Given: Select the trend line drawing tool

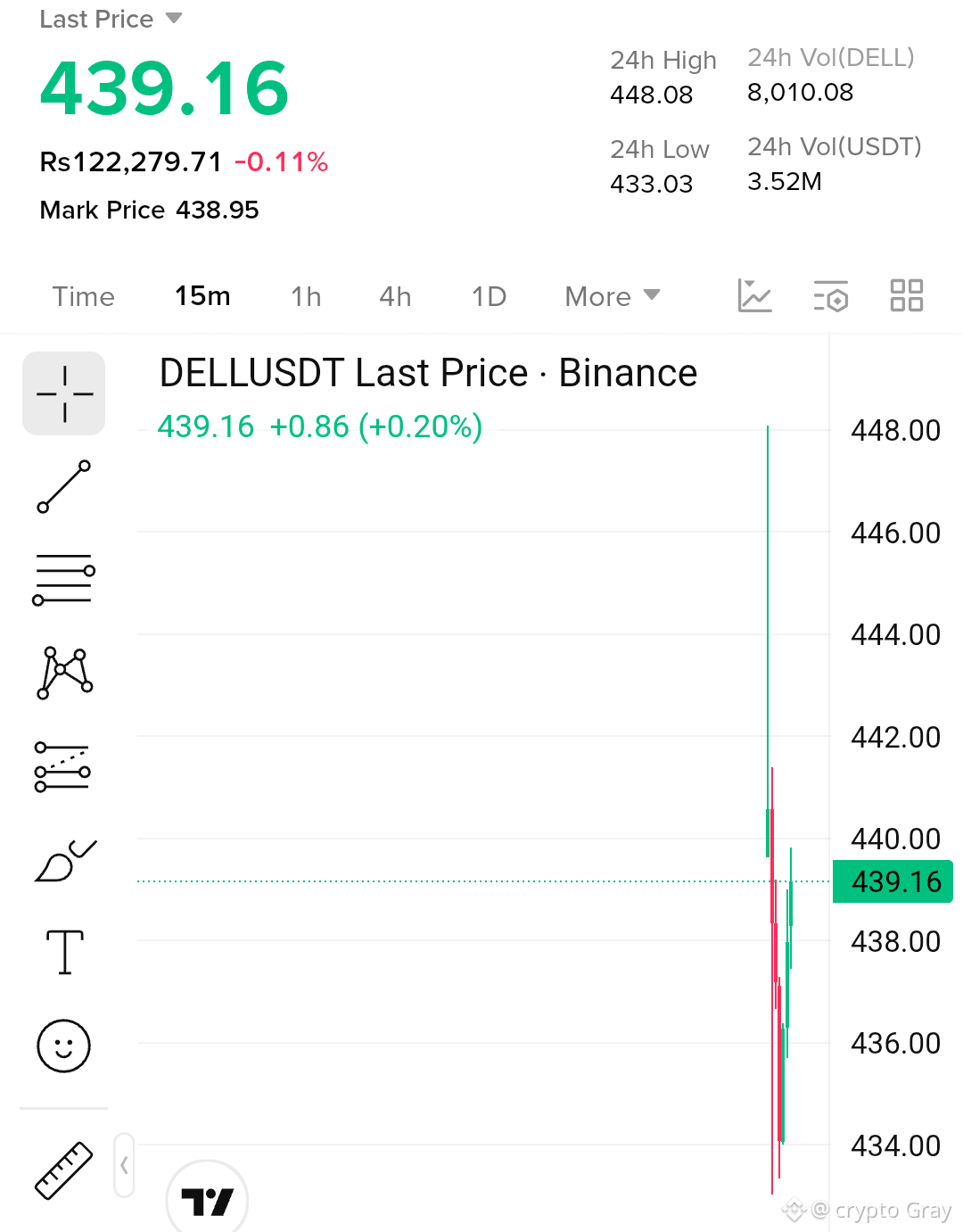Looking at the screenshot, I should (x=64, y=486).
